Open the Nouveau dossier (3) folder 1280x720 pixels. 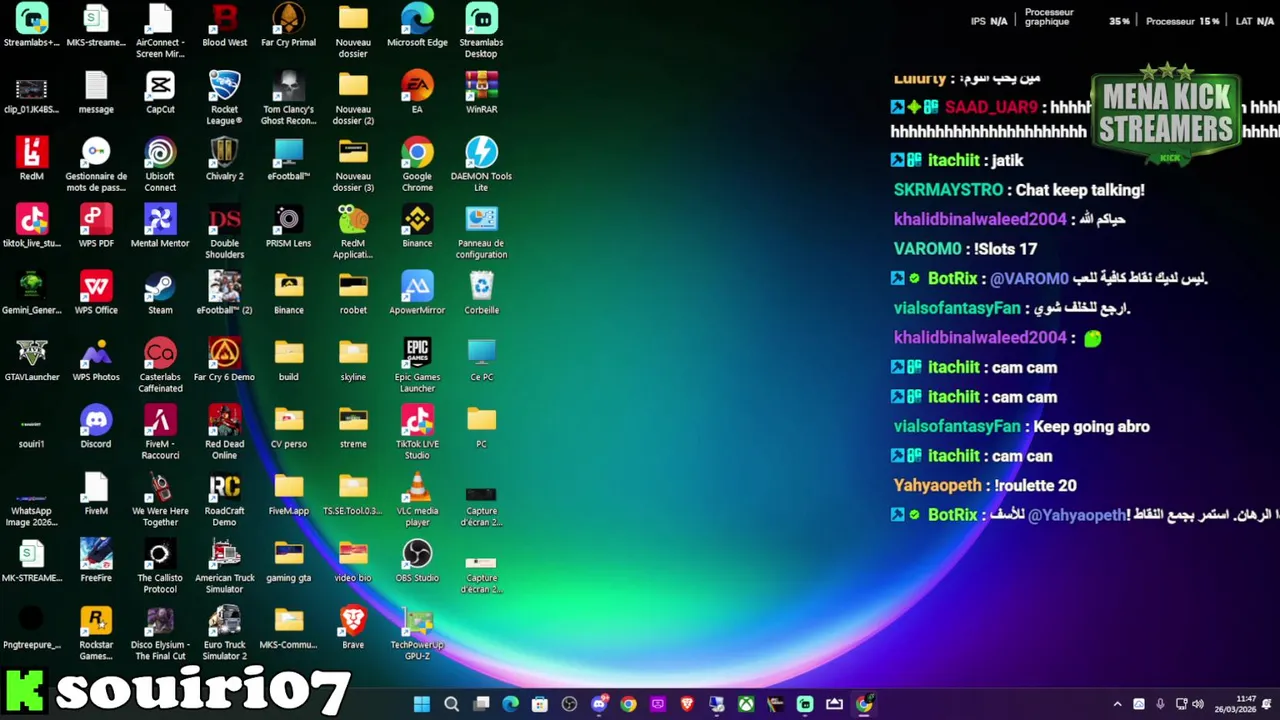click(353, 165)
